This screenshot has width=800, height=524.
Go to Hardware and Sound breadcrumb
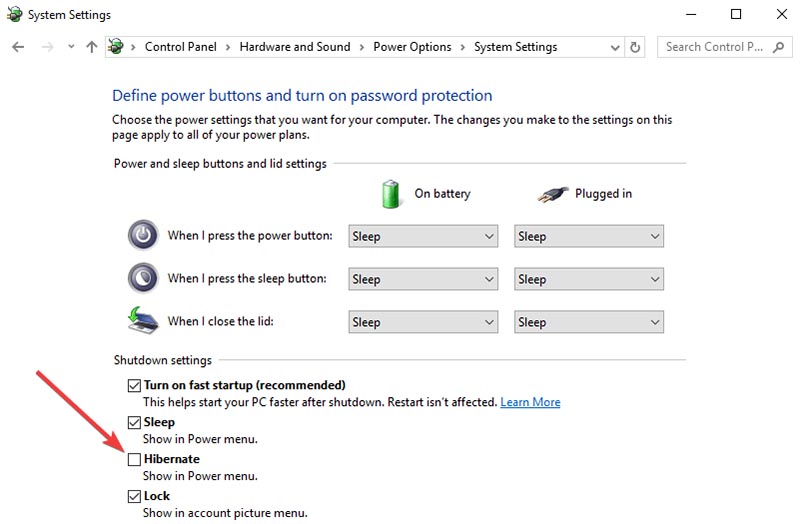(x=295, y=47)
